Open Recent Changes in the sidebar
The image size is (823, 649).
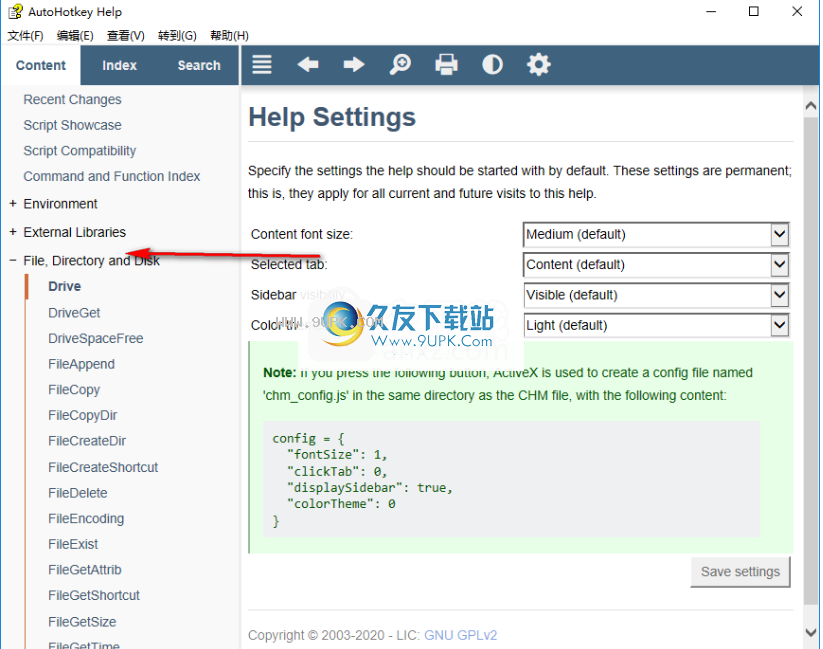[72, 99]
